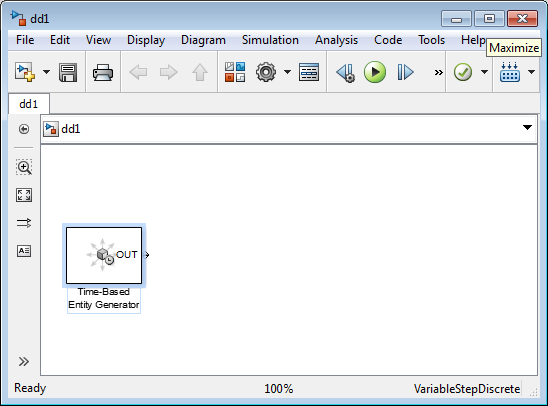Screen dimensions: 548x406
Task: Expand the breadcrumb bar dropdown arrow
Action: [527, 128]
